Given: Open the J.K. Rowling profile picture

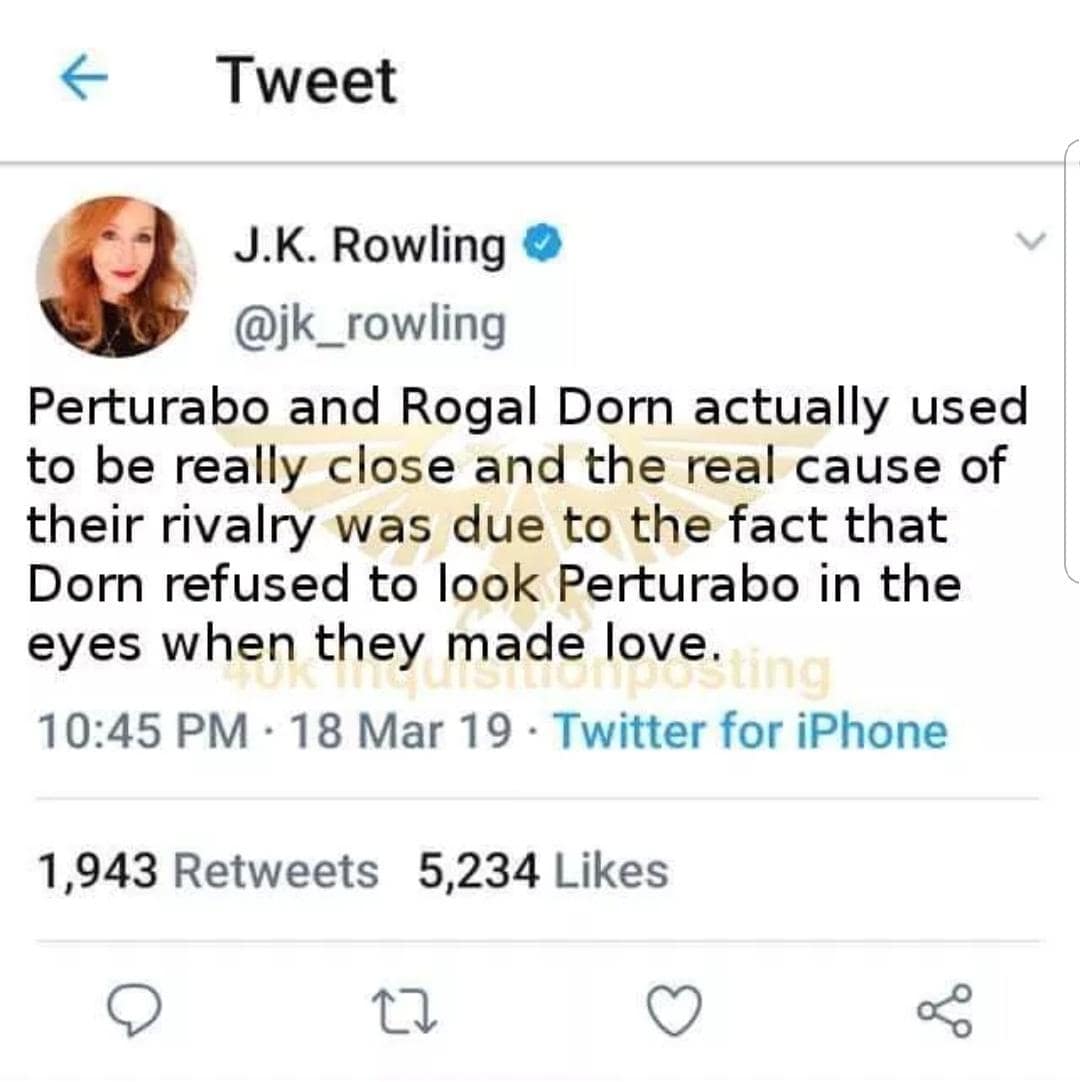Looking at the screenshot, I should pos(116,277).
